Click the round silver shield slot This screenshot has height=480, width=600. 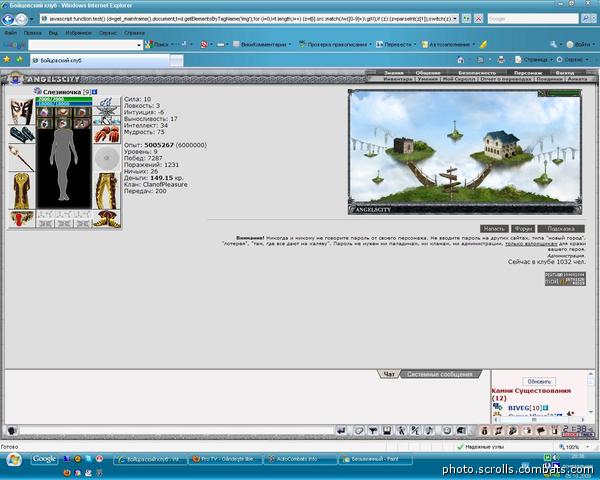pyautogui.click(x=107, y=158)
